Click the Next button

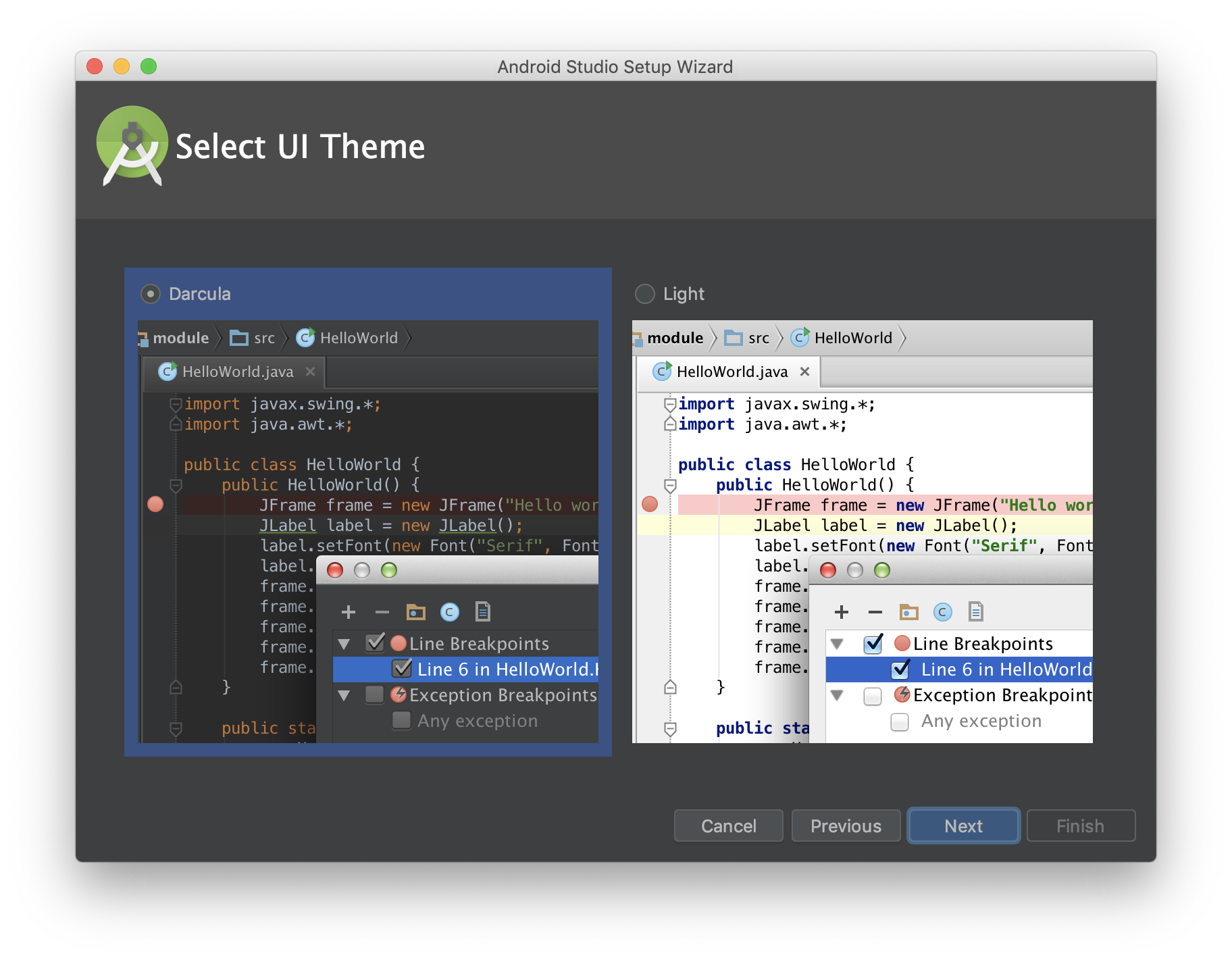tap(963, 826)
